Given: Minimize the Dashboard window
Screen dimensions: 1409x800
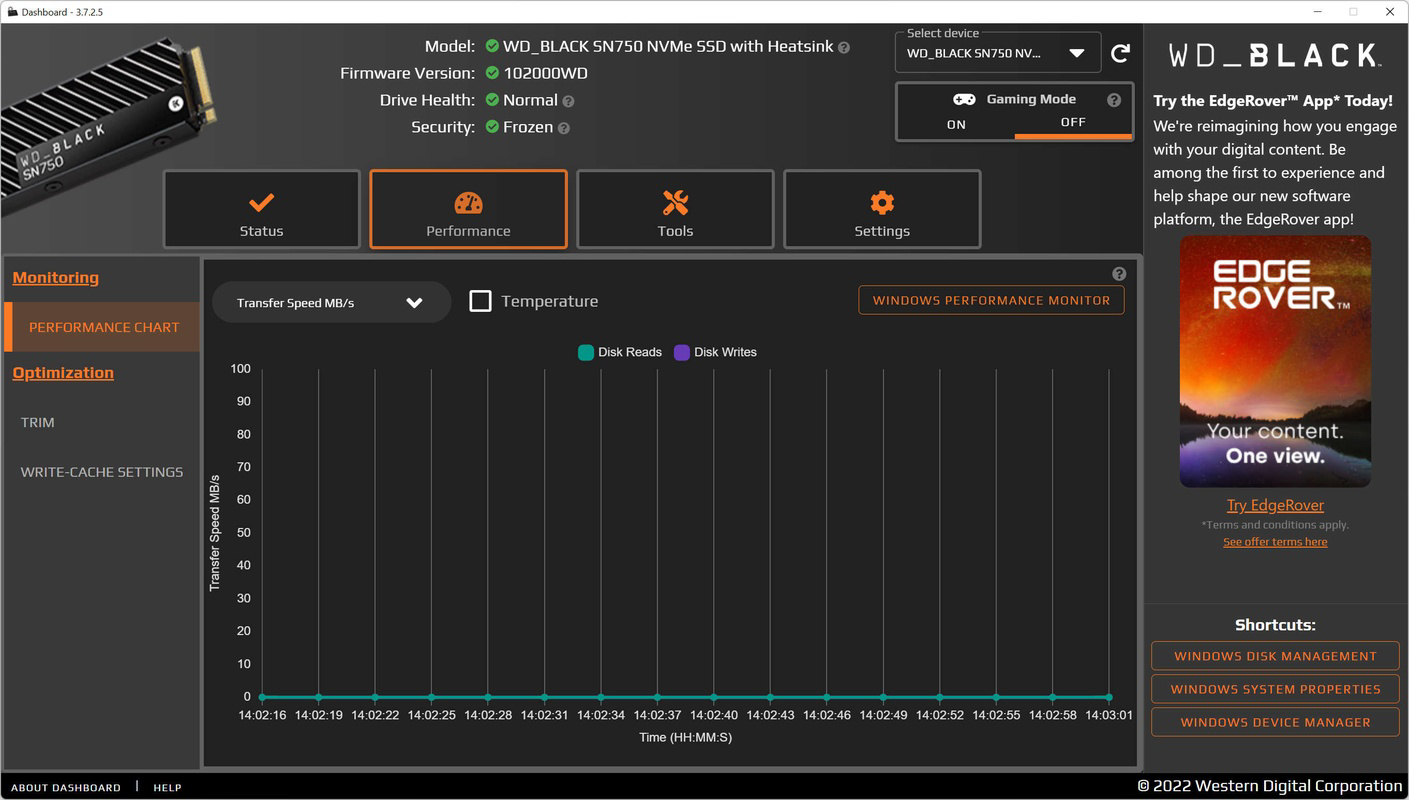Looking at the screenshot, I should pyautogui.click(x=1316, y=12).
